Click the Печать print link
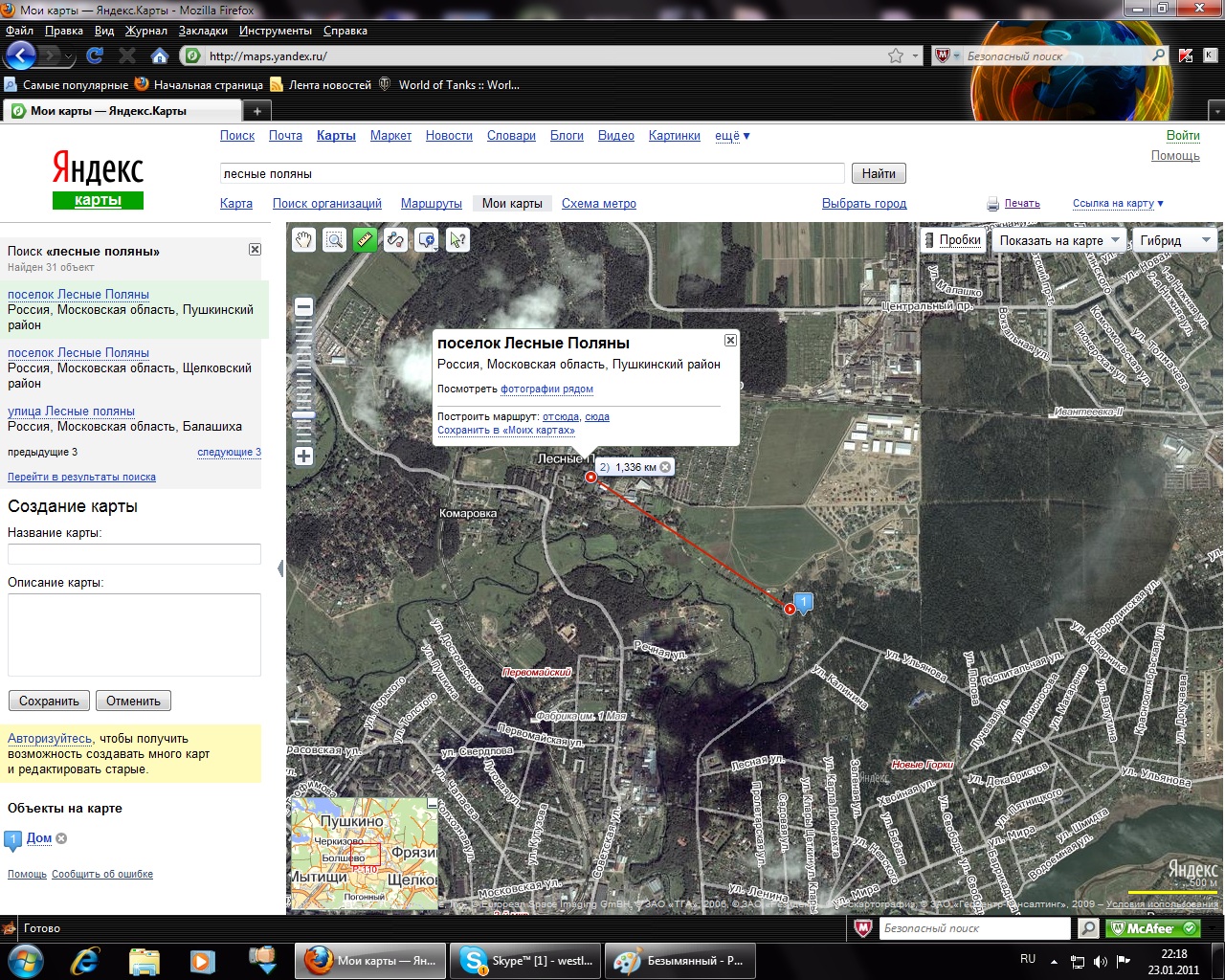The height and width of the screenshot is (980, 1225). point(1022,203)
